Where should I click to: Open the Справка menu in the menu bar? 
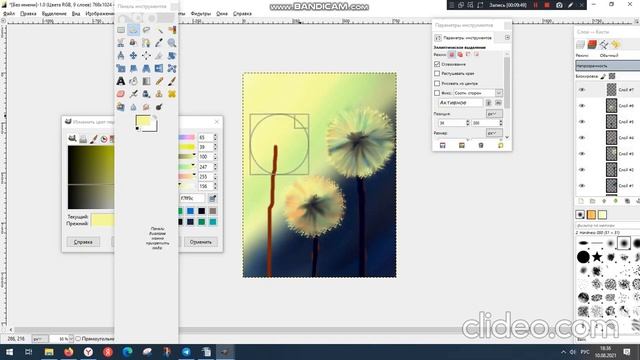click(x=242, y=13)
